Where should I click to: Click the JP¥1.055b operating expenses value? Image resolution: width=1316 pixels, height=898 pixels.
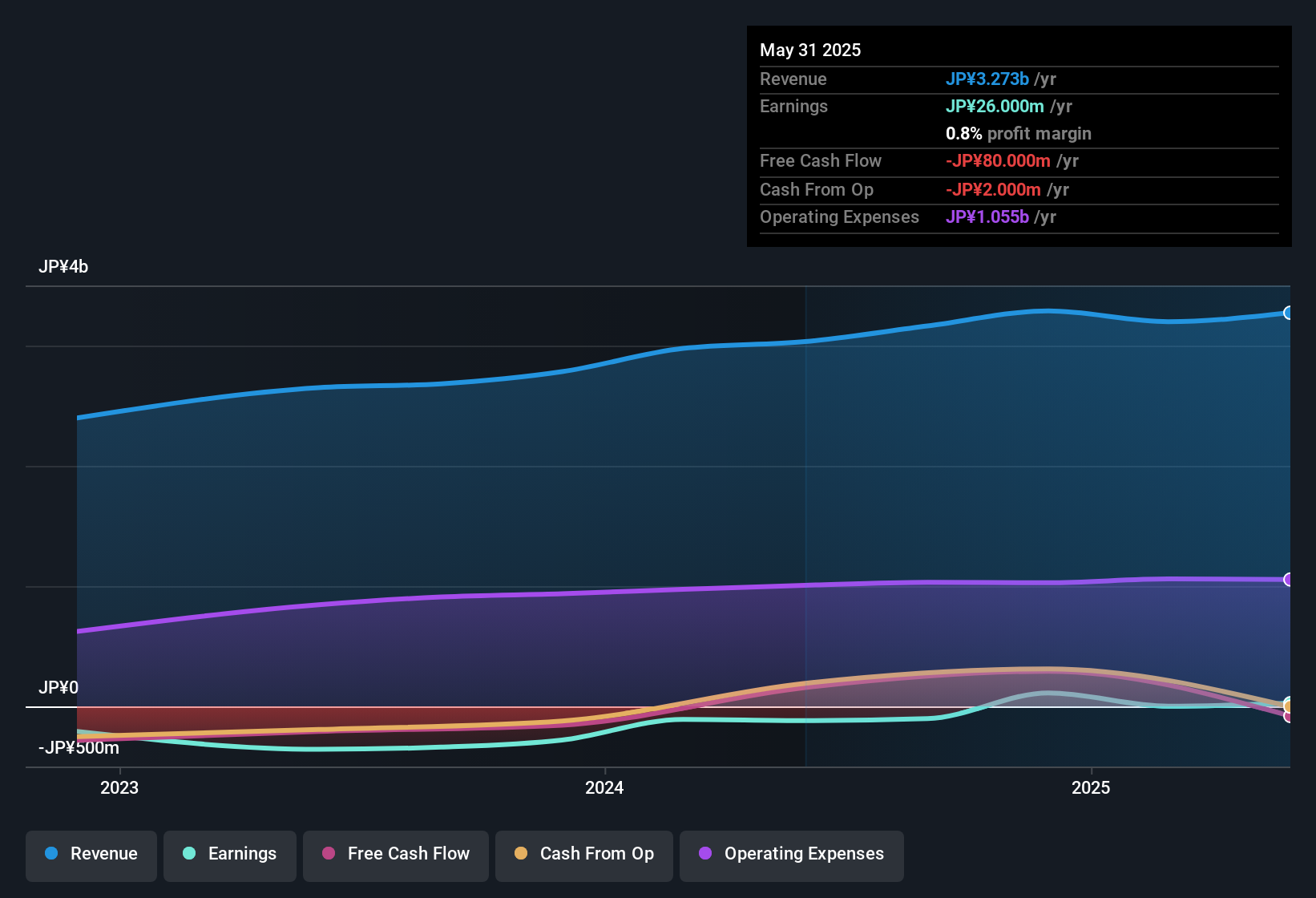click(x=987, y=217)
